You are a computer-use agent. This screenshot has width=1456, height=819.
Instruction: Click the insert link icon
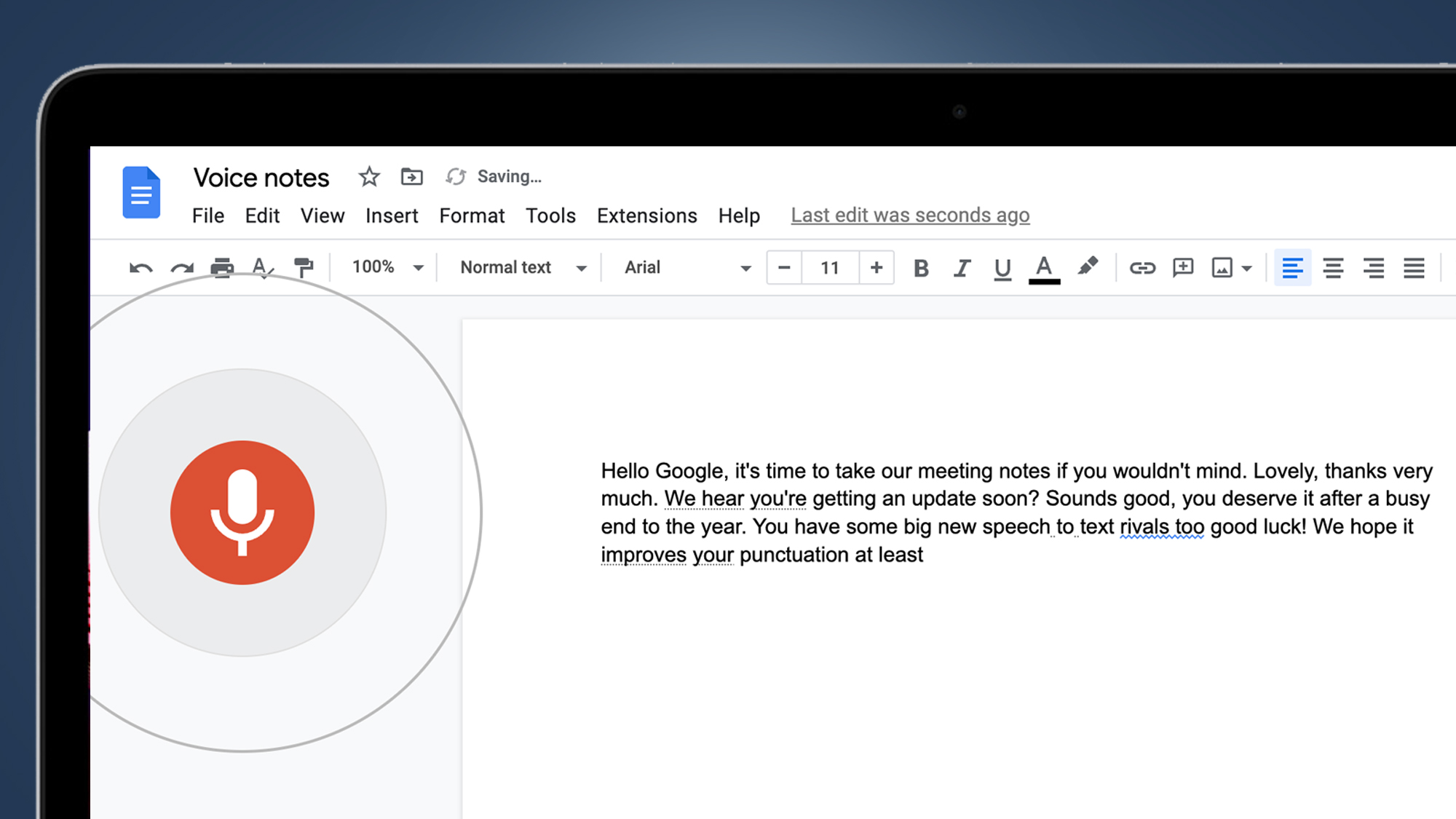(1142, 268)
